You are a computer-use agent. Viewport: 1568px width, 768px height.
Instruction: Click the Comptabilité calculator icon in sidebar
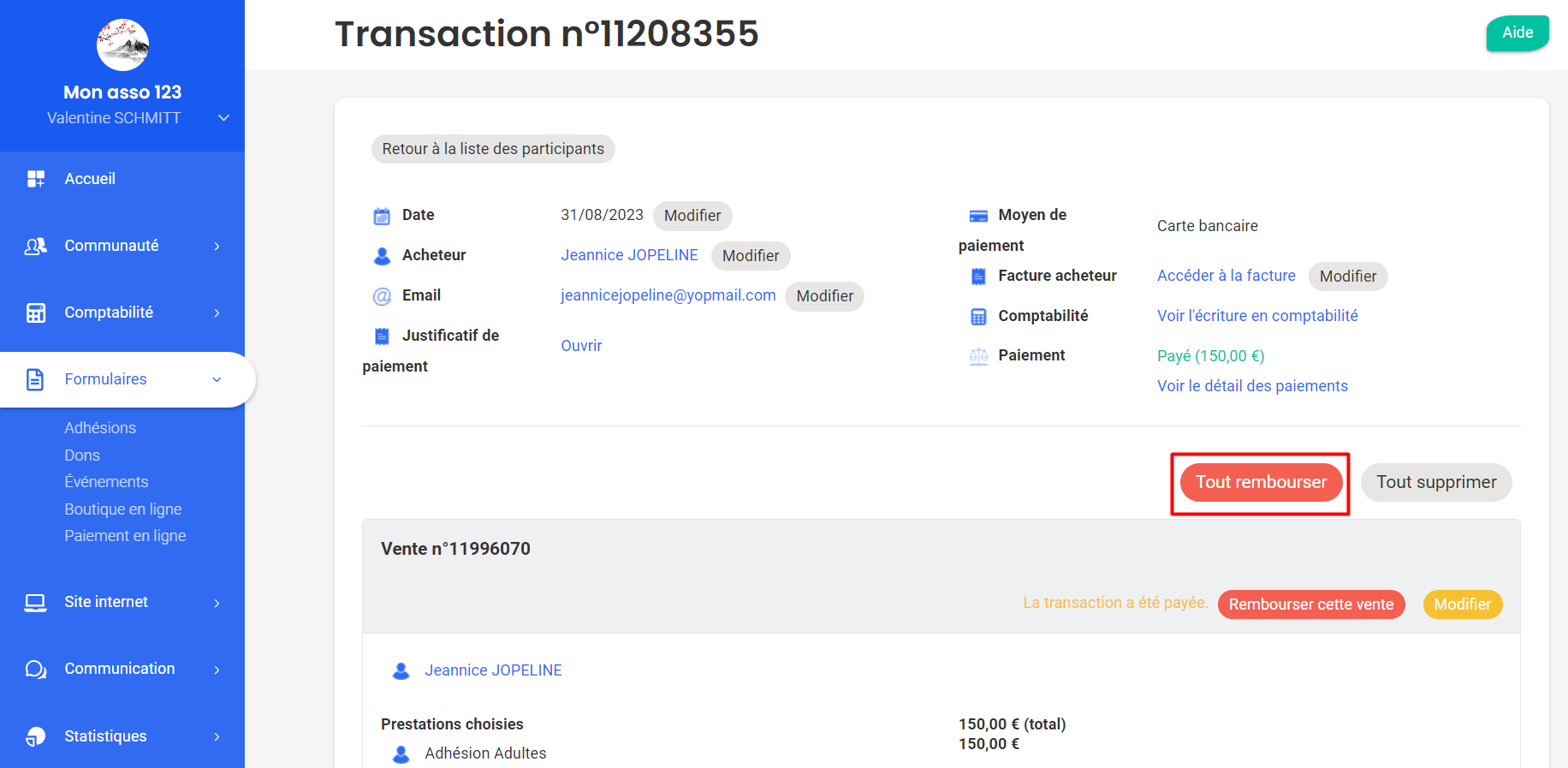click(x=36, y=313)
